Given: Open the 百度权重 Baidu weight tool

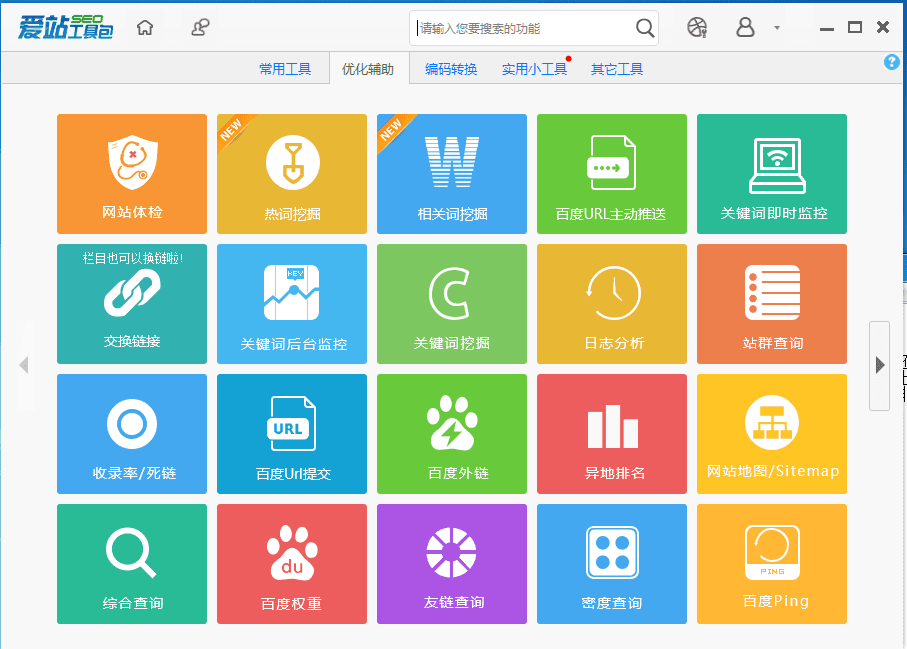Looking at the screenshot, I should pos(292,564).
